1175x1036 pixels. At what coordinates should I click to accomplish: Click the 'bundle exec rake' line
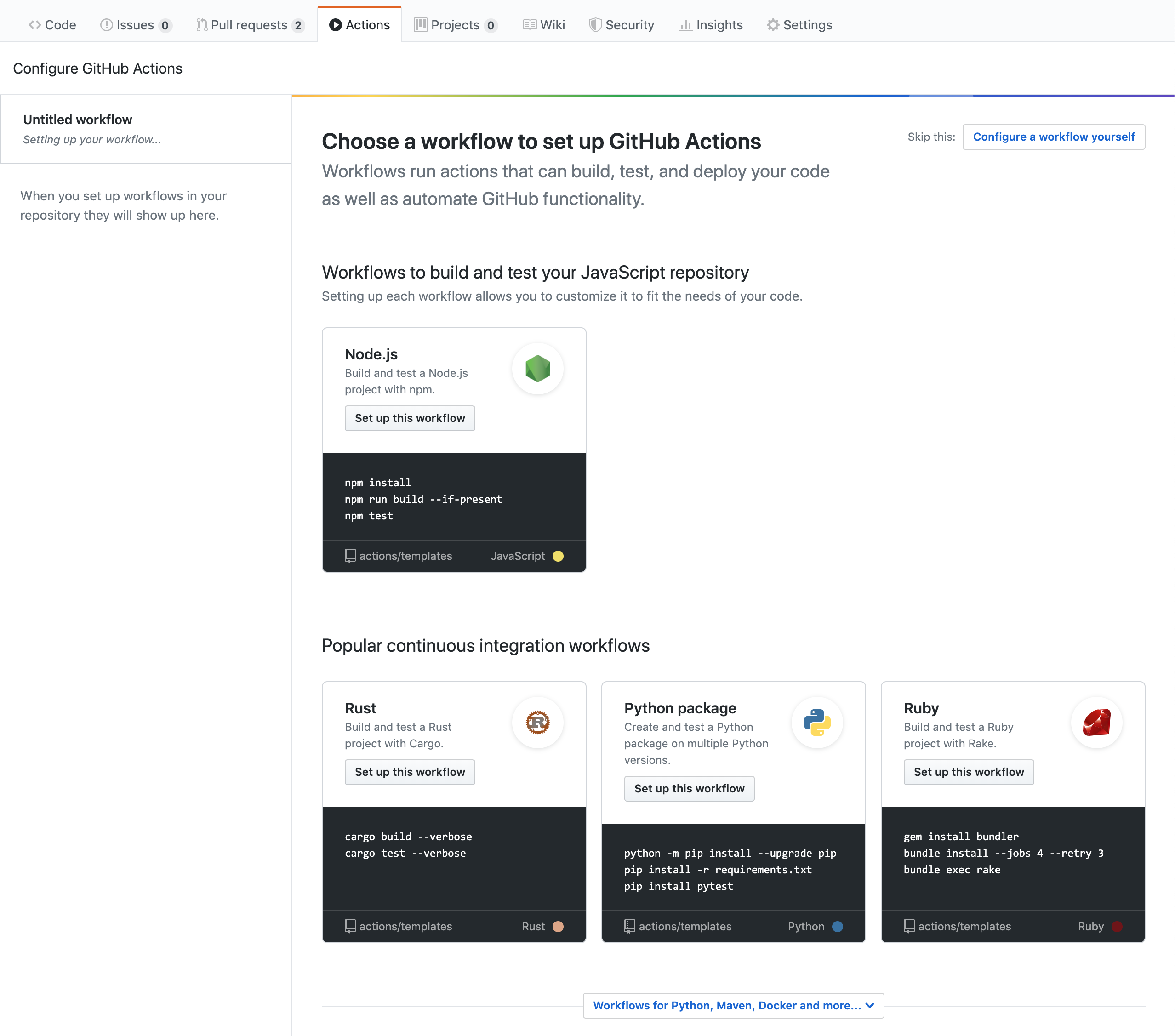pos(952,870)
